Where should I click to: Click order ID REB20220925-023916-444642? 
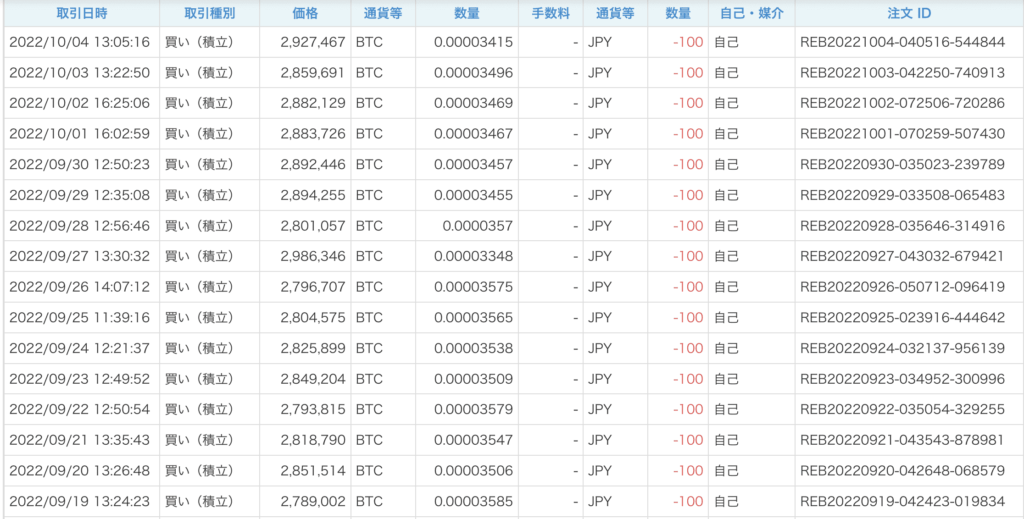coord(903,317)
